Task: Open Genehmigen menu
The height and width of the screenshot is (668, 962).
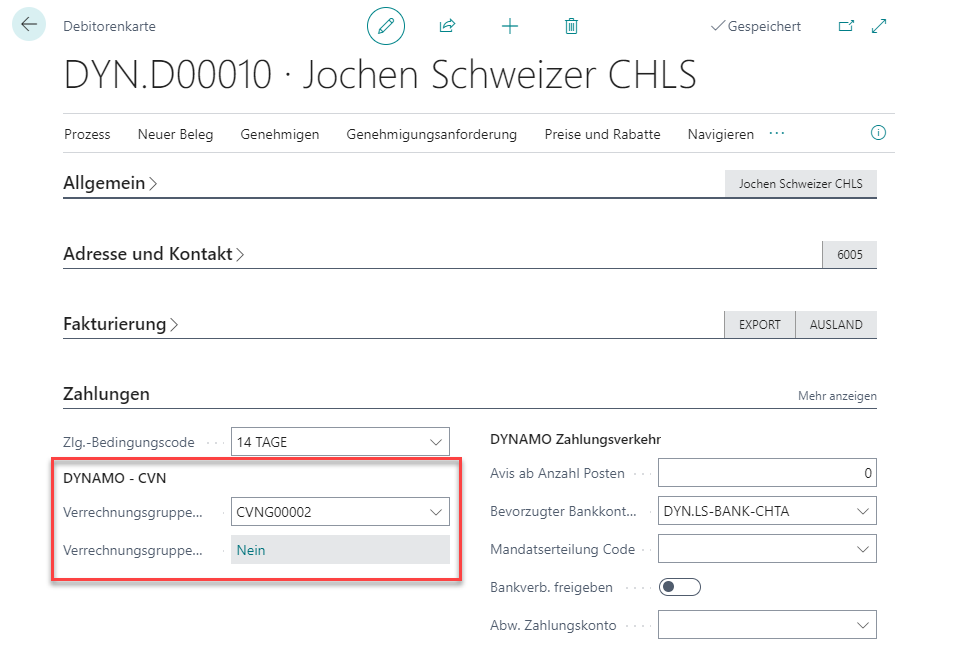Action: click(280, 134)
